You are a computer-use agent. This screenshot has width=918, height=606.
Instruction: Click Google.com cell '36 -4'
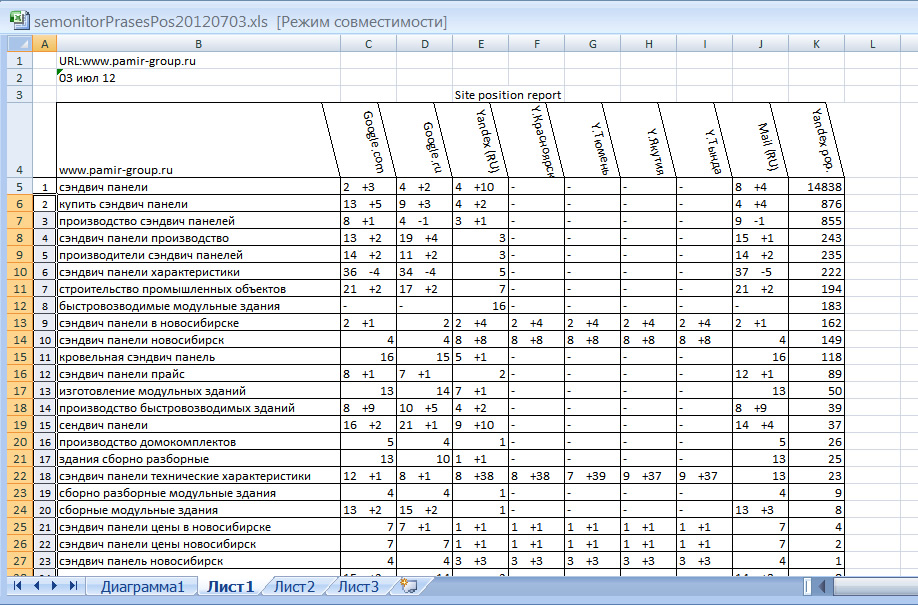click(368, 272)
